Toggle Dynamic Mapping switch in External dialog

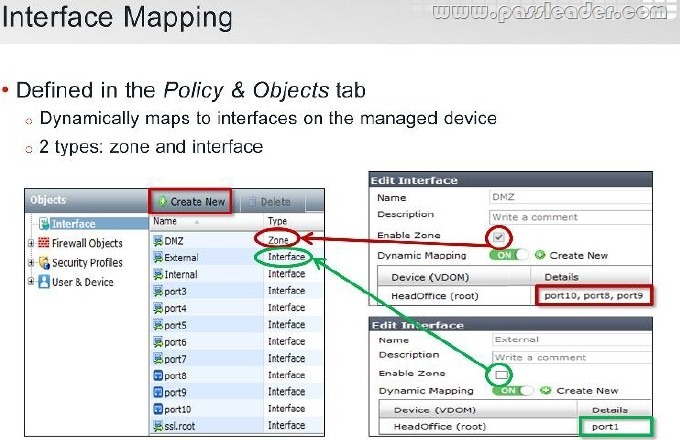pos(513,391)
